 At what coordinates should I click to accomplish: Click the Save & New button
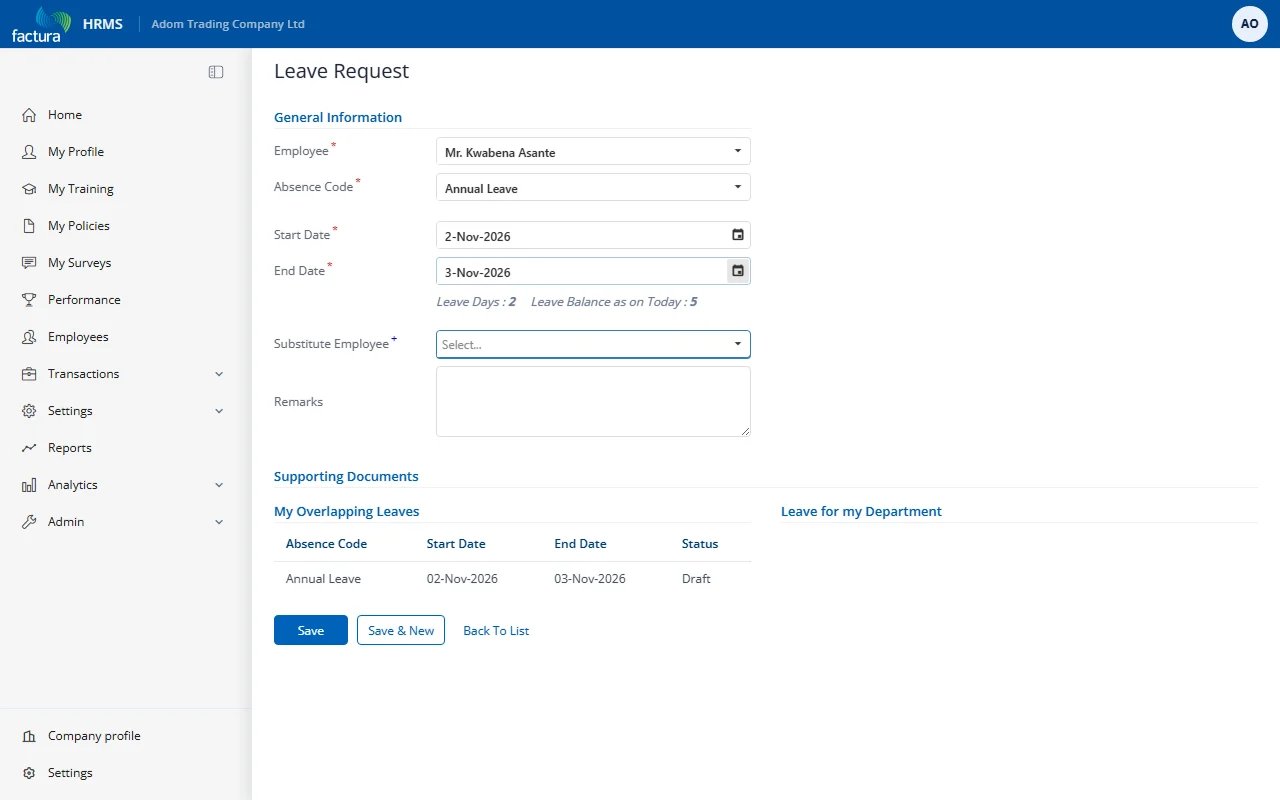click(x=401, y=630)
